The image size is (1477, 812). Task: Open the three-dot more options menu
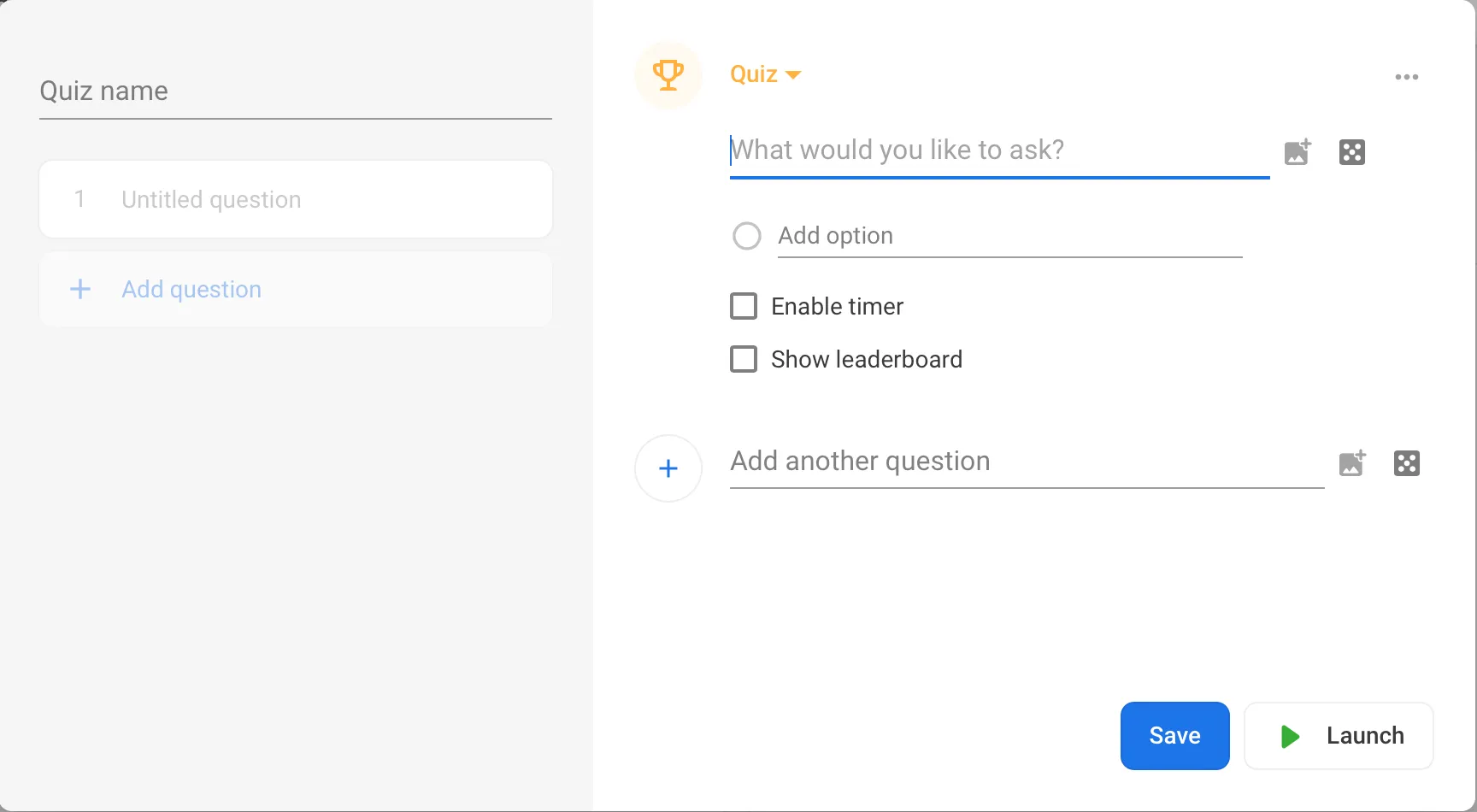(x=1406, y=77)
